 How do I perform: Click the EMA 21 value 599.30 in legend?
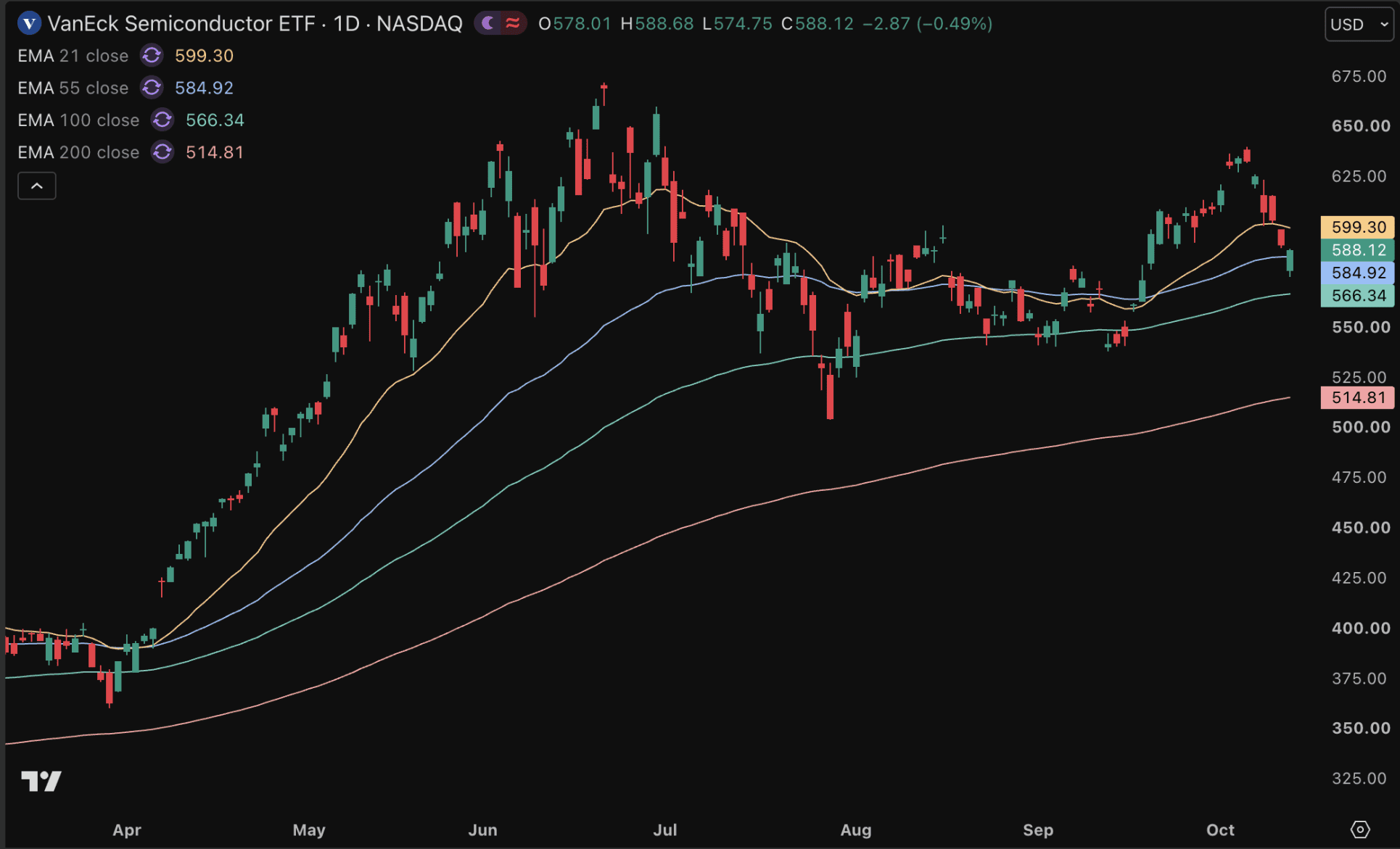click(204, 56)
